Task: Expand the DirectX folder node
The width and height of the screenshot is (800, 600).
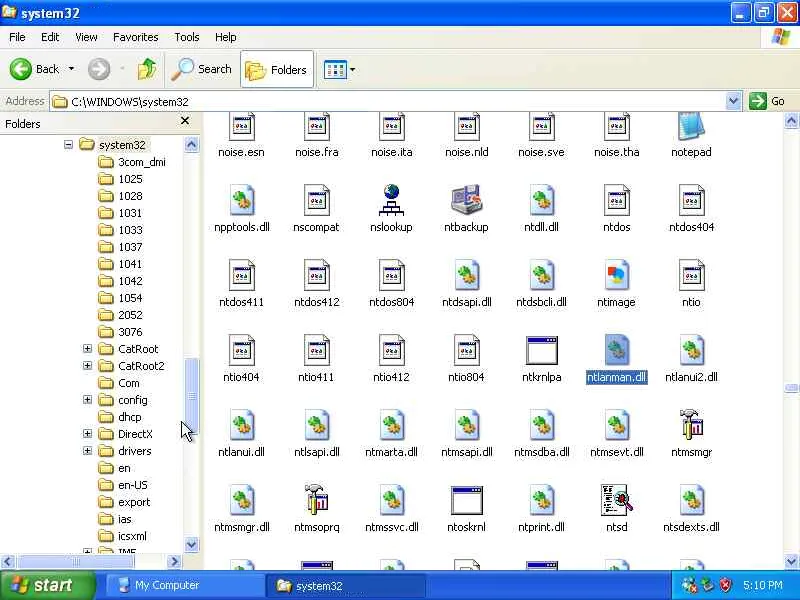Action: (x=87, y=434)
